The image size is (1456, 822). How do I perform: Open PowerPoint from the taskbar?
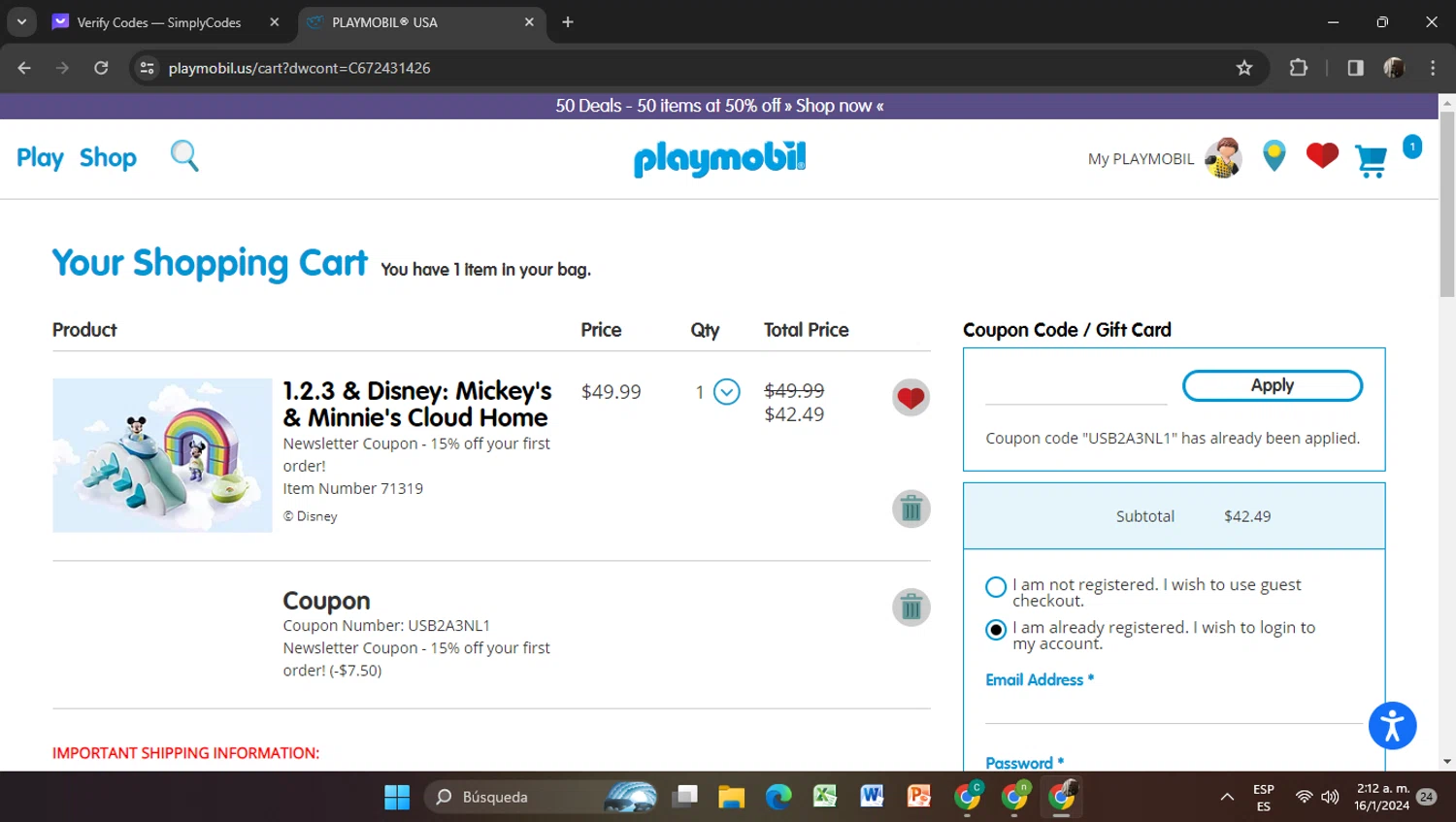coord(918,797)
